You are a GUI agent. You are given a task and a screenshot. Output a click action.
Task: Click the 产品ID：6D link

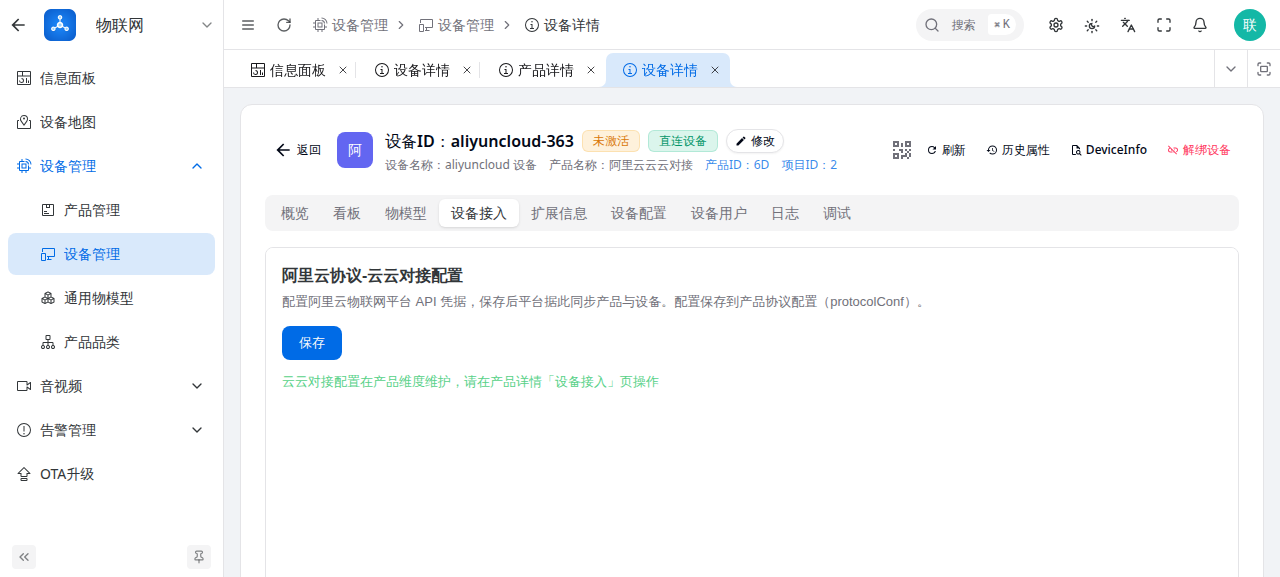[737, 165]
